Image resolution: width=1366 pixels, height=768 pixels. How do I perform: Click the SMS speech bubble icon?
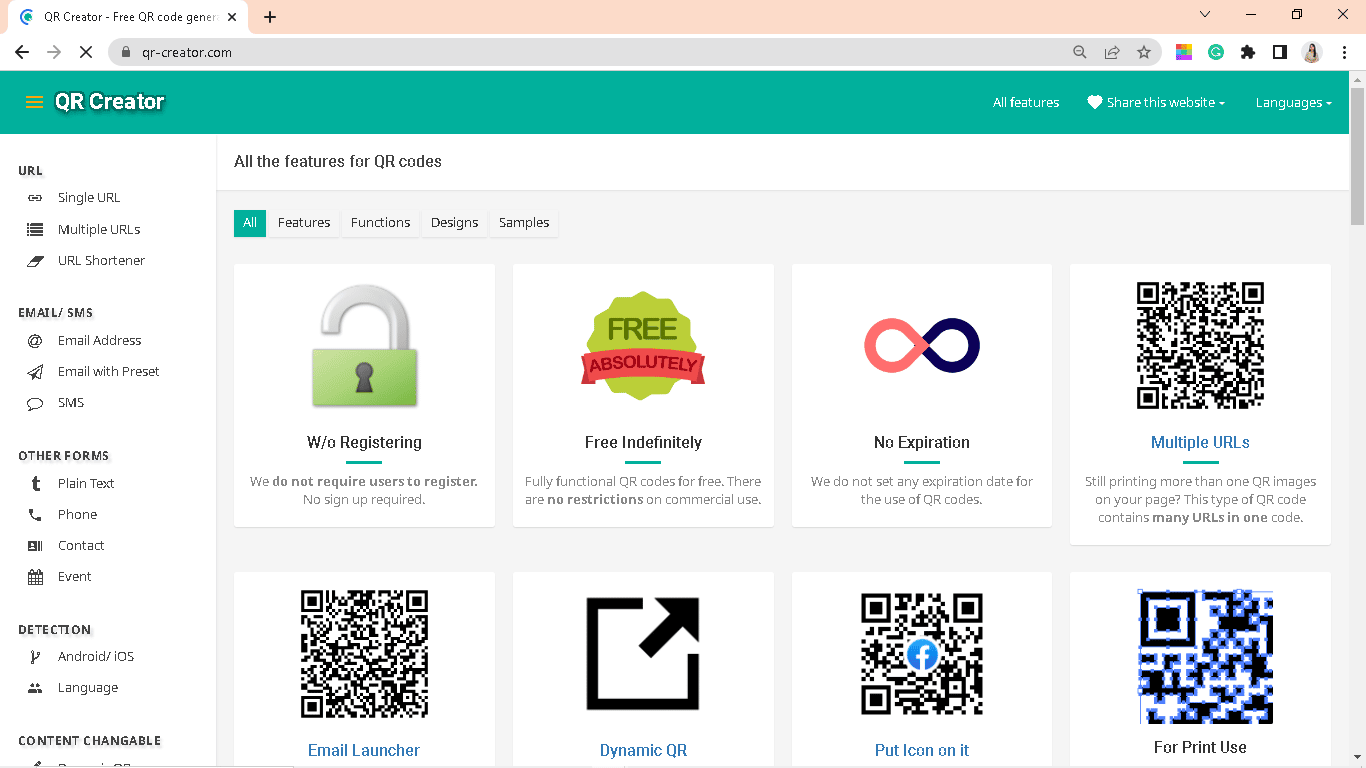click(x=35, y=404)
